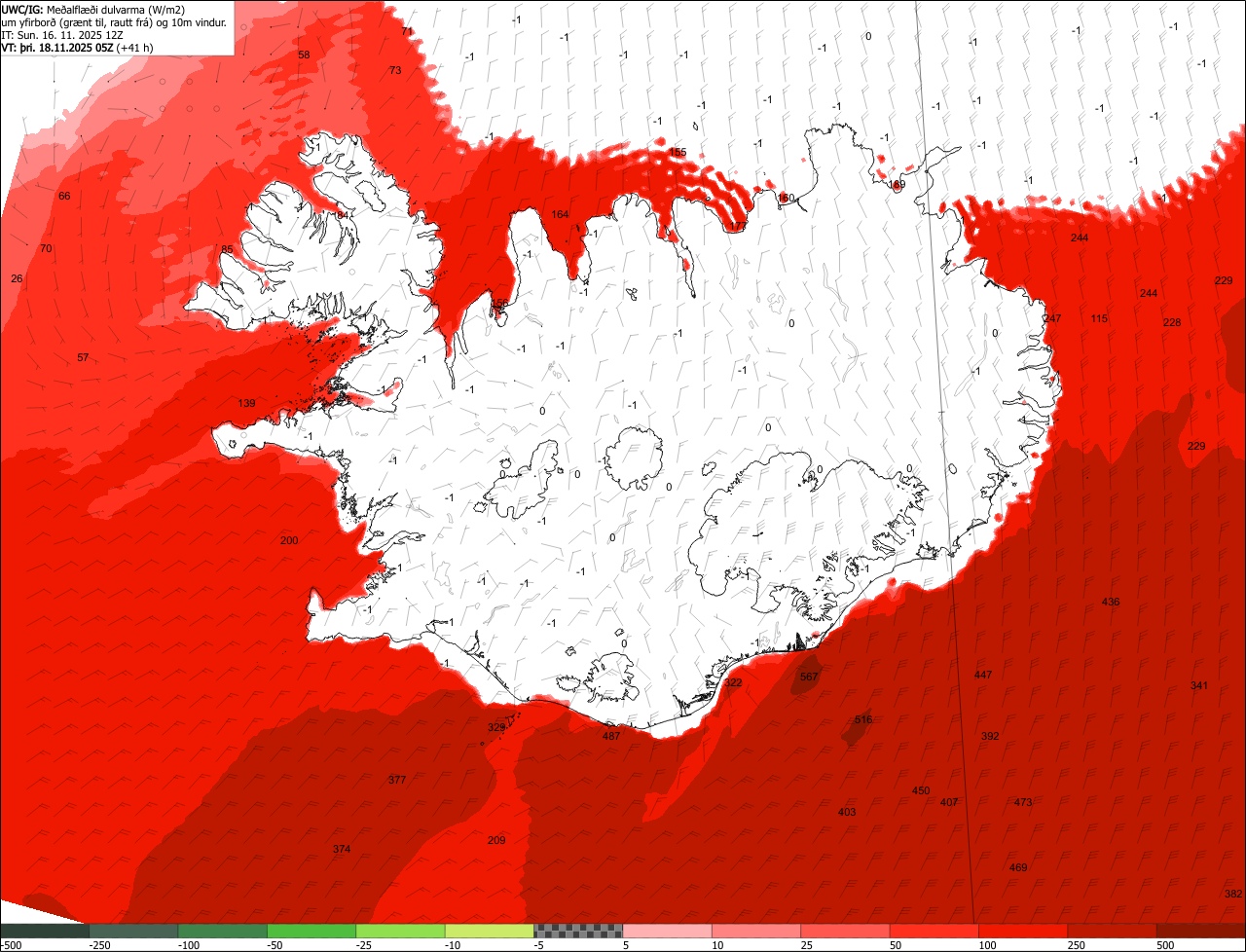The width and height of the screenshot is (1246, 952).
Task: Click the flux value 66 in the northwest ocean
Action: [64, 196]
